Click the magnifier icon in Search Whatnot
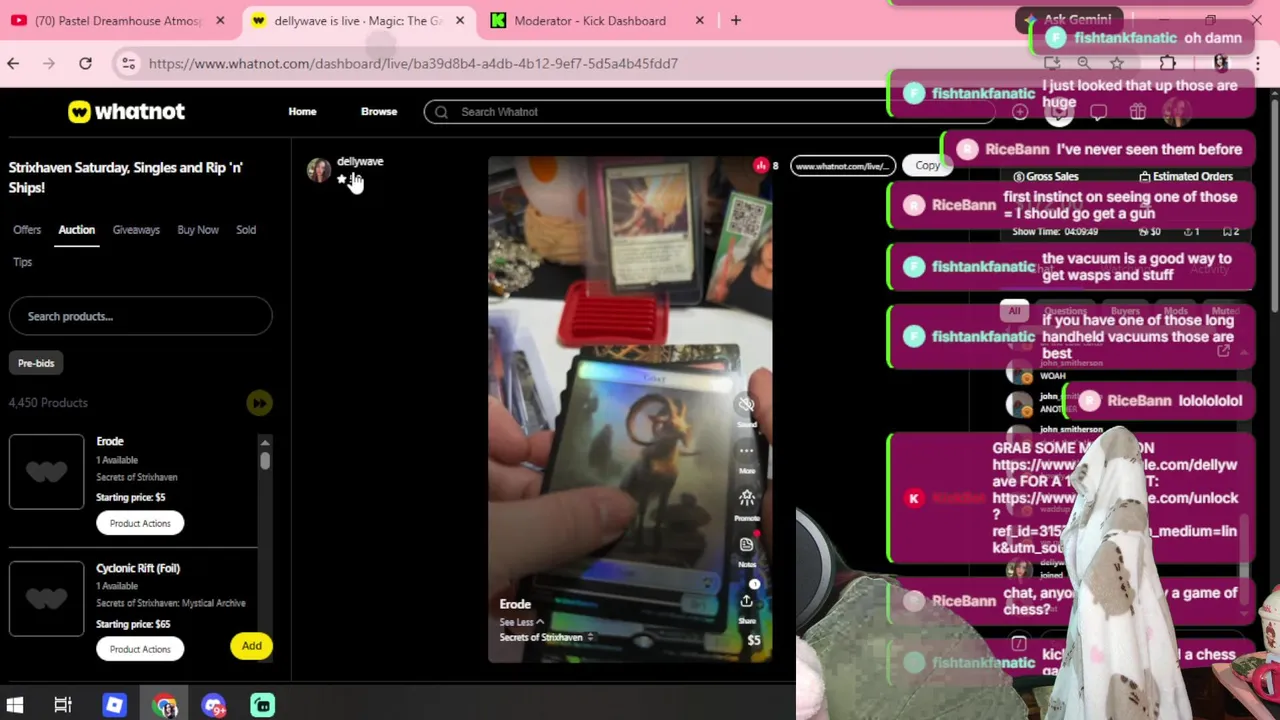 (x=441, y=112)
